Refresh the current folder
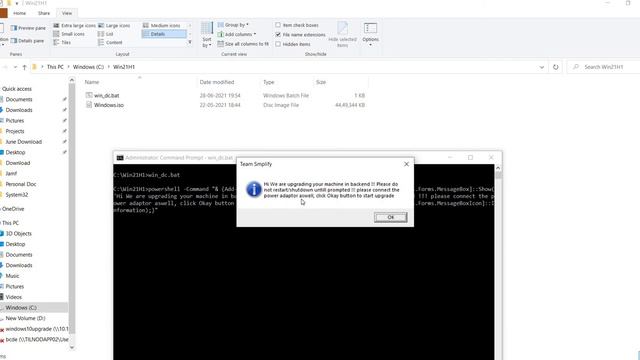Viewport: 640px width, 360px height. pos(556,67)
